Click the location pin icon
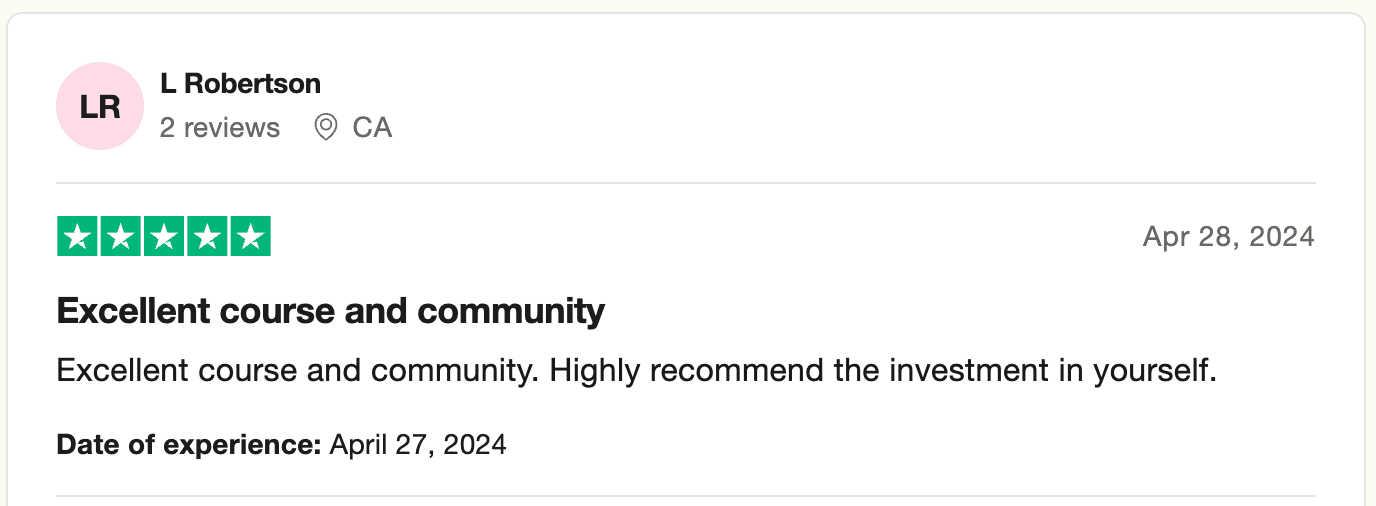This screenshot has height=506, width=1376. [326, 128]
